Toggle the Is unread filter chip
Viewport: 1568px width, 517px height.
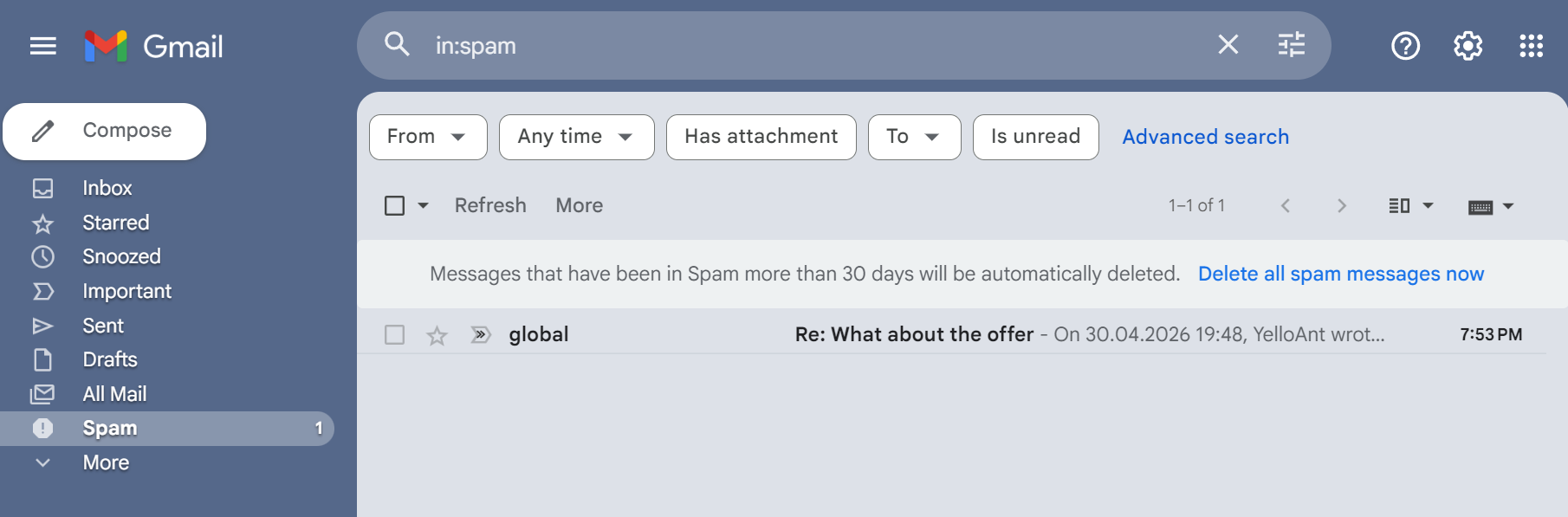coord(1035,137)
